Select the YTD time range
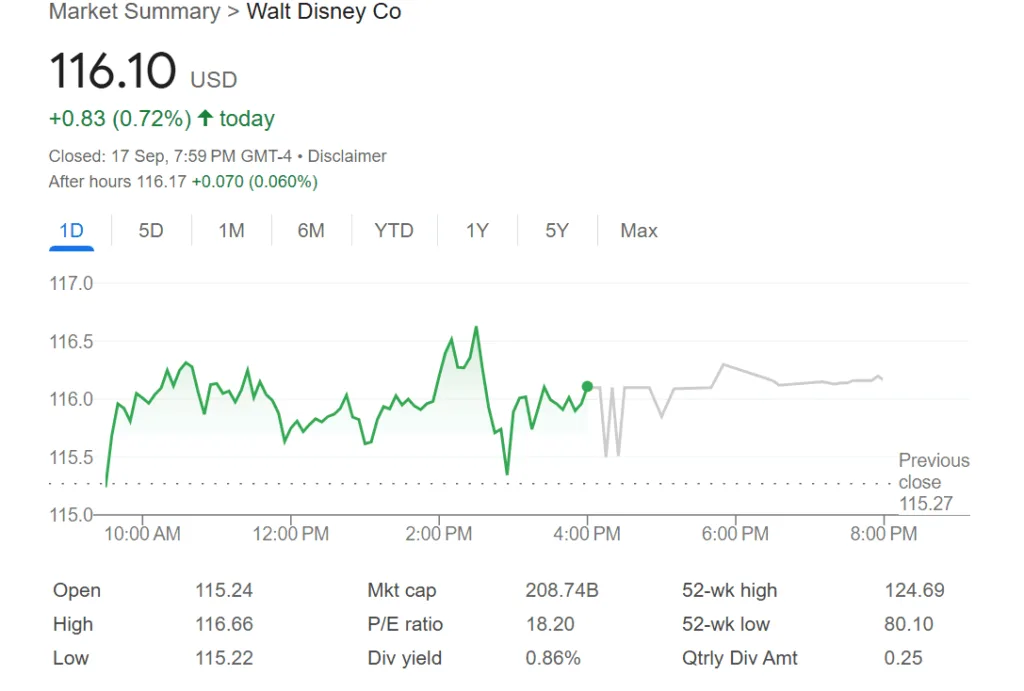Viewport: 1024px width, 691px height. [x=394, y=230]
